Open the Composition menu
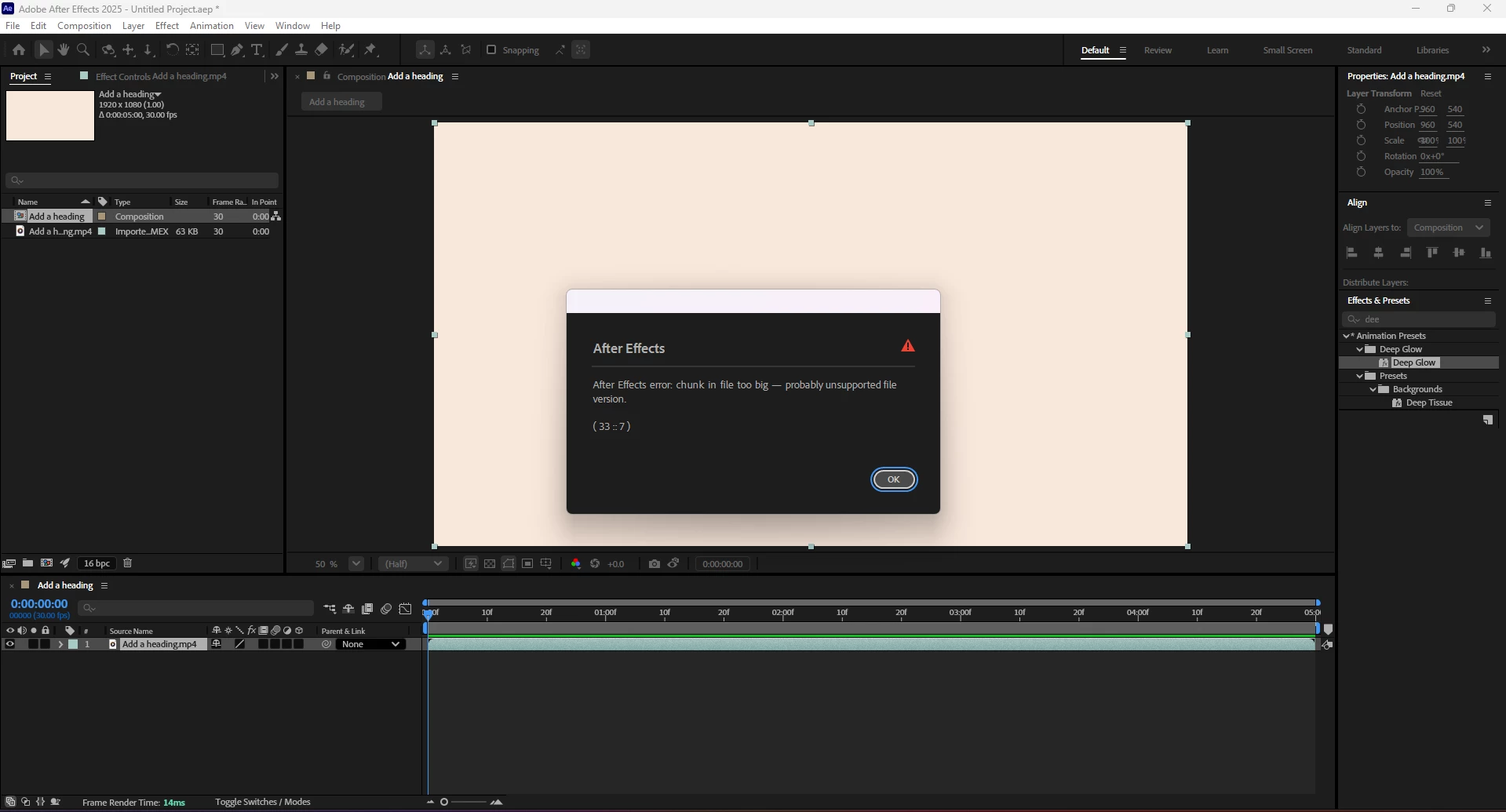Screen dimensions: 1506x812 84,26
